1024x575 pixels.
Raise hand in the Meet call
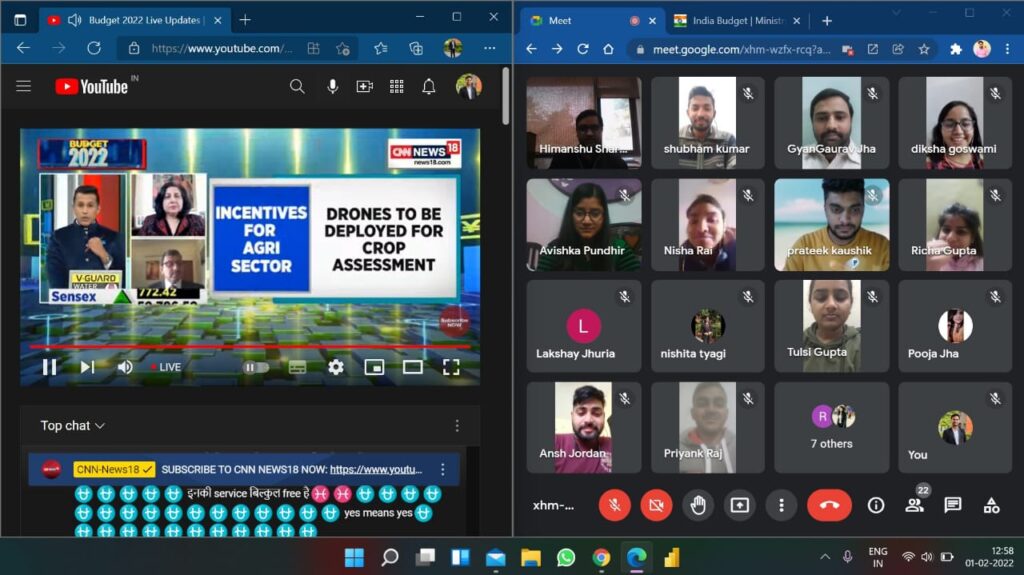698,505
